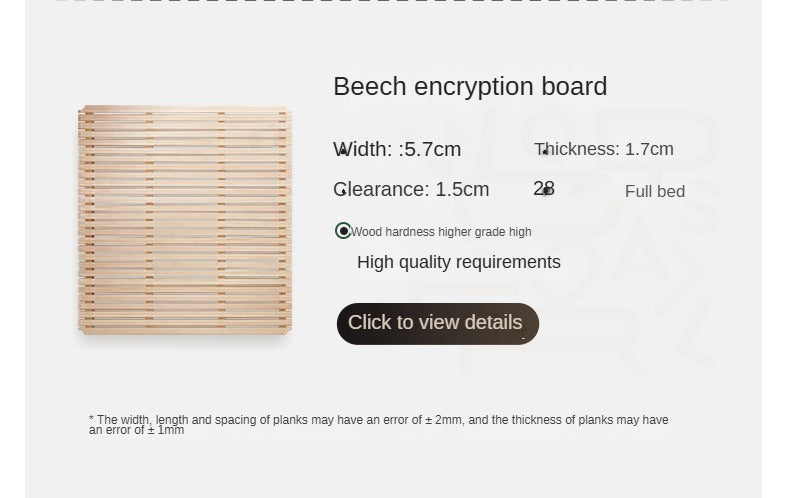
Task: Click the "Wood hardness higher grade high" text
Action: point(441,232)
